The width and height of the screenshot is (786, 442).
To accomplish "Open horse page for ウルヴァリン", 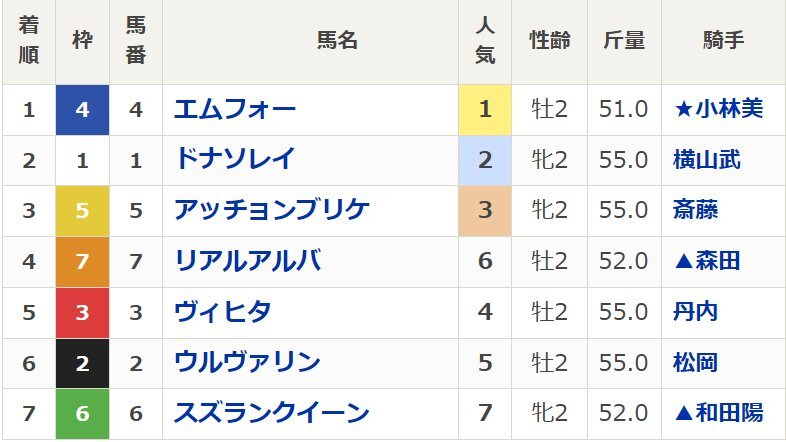I will coord(247,362).
